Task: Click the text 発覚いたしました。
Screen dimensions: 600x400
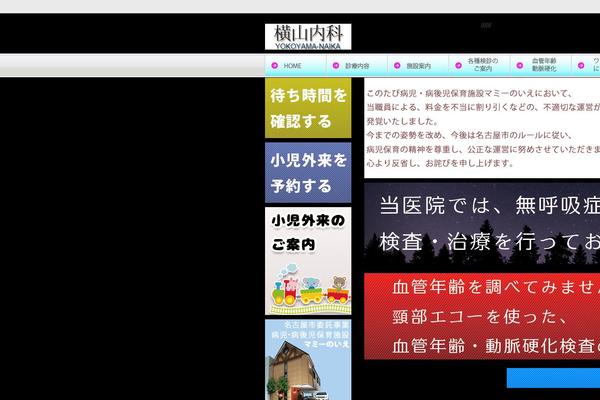Action: 402,121
